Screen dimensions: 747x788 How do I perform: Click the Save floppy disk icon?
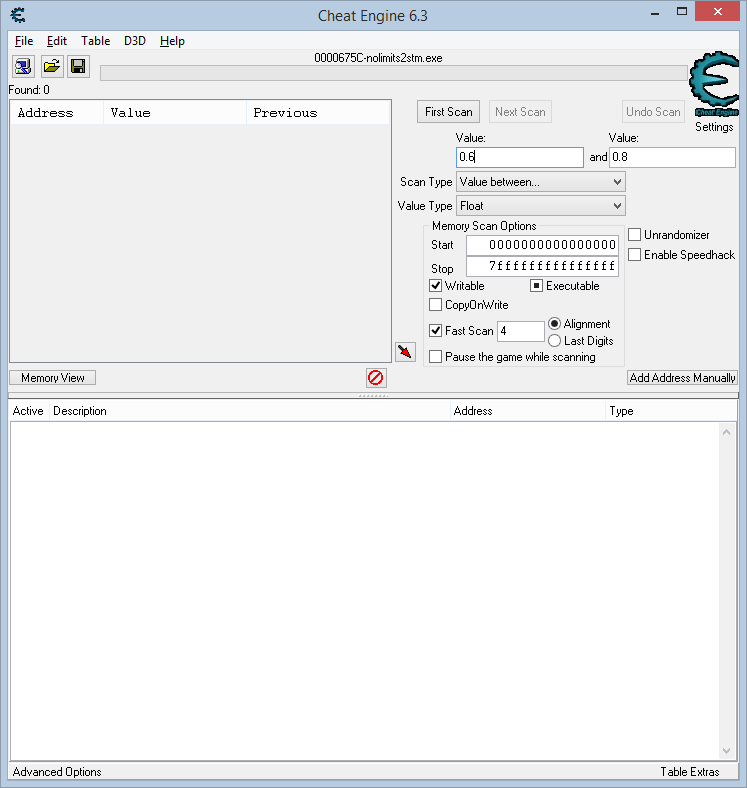78,67
